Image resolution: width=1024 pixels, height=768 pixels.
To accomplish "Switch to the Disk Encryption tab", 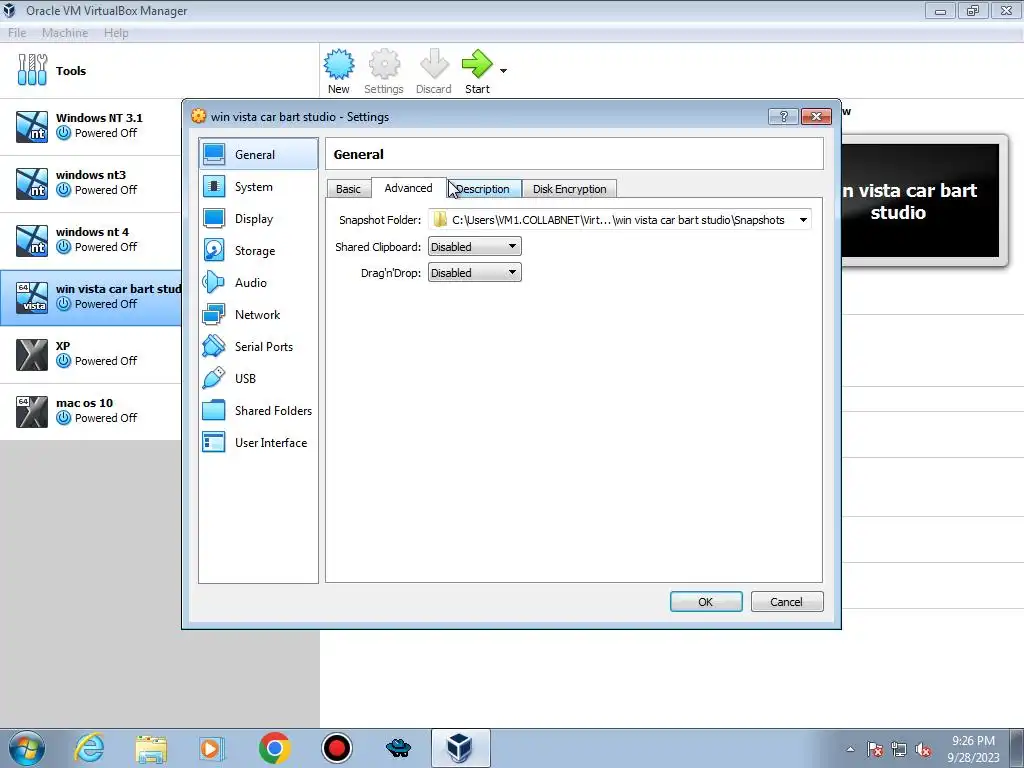I will [569, 189].
